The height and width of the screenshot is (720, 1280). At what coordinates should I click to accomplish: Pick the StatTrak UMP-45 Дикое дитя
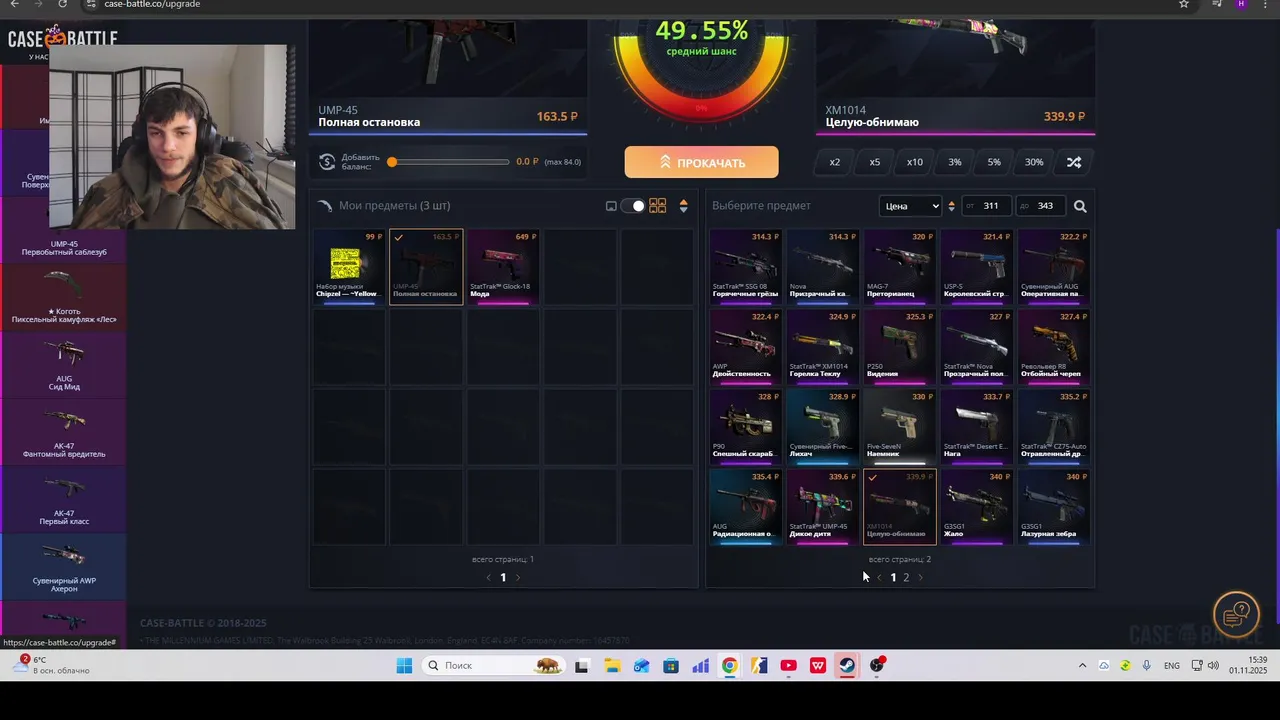(x=822, y=507)
